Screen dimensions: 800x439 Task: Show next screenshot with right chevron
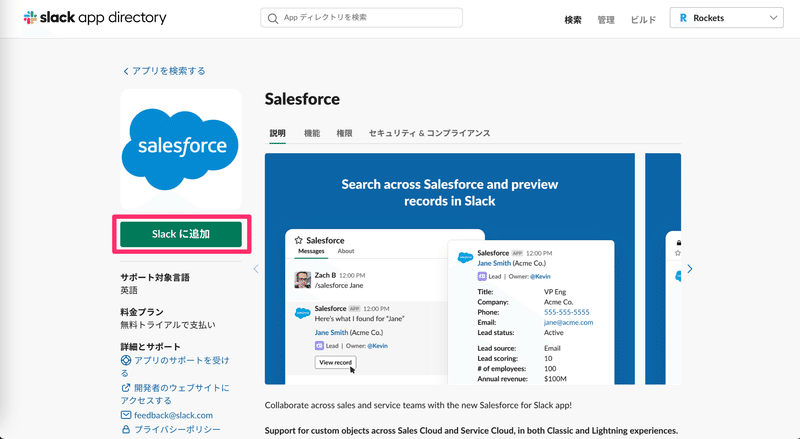click(690, 269)
